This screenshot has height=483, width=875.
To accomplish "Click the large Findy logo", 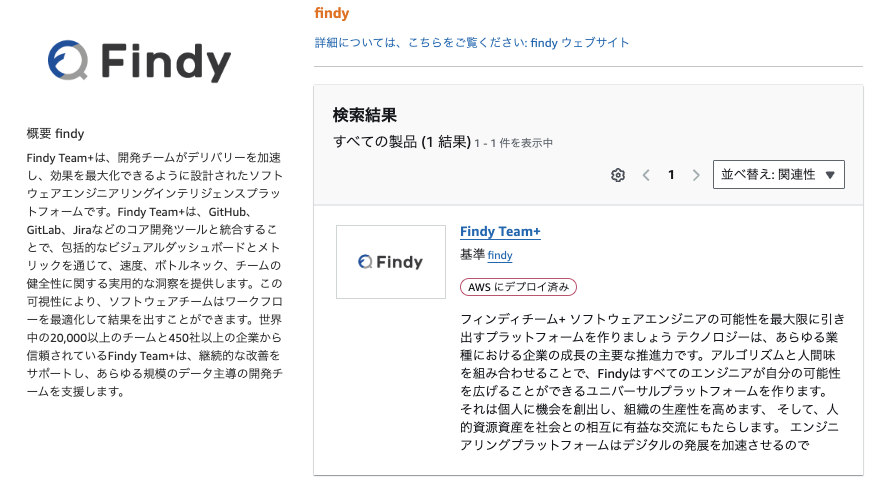I will 140,61.
